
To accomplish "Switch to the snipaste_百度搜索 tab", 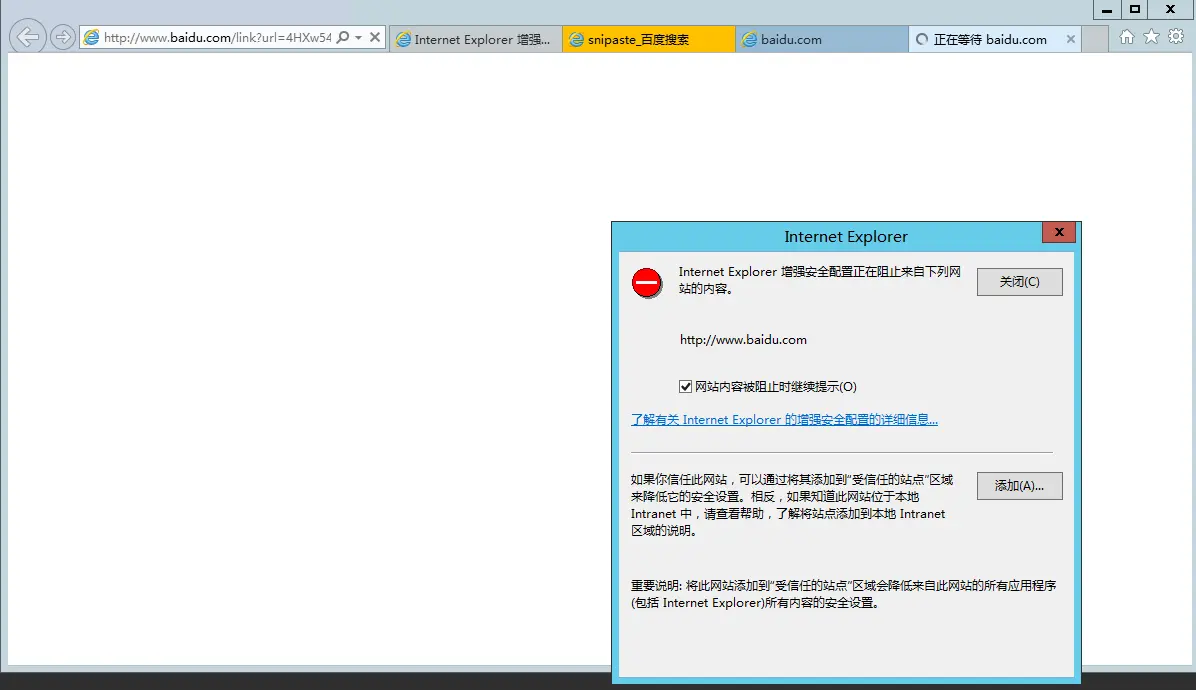I will click(x=648, y=39).
